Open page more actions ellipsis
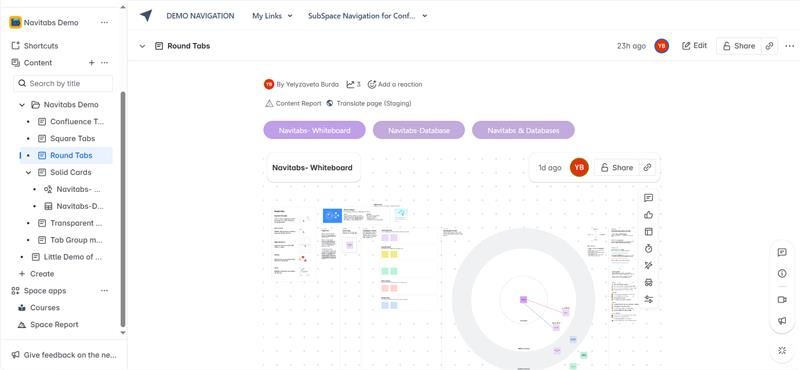800x370 pixels. 790,46
